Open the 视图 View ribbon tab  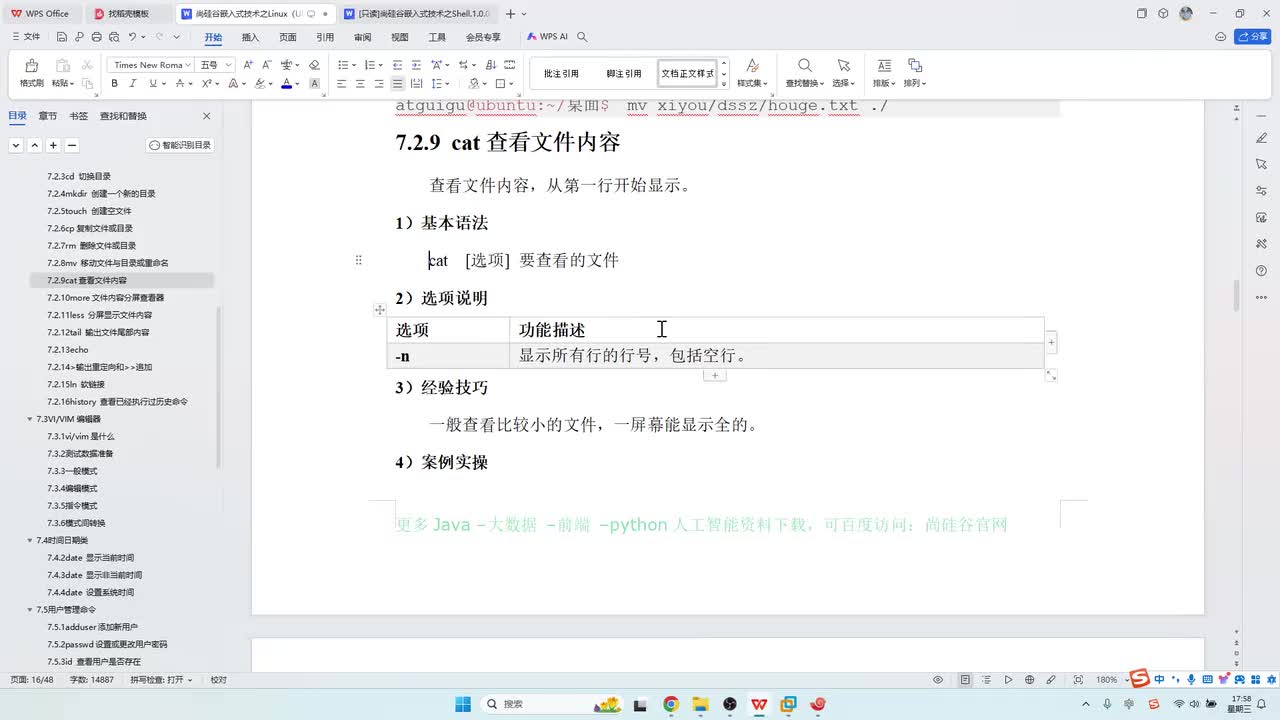(400, 37)
